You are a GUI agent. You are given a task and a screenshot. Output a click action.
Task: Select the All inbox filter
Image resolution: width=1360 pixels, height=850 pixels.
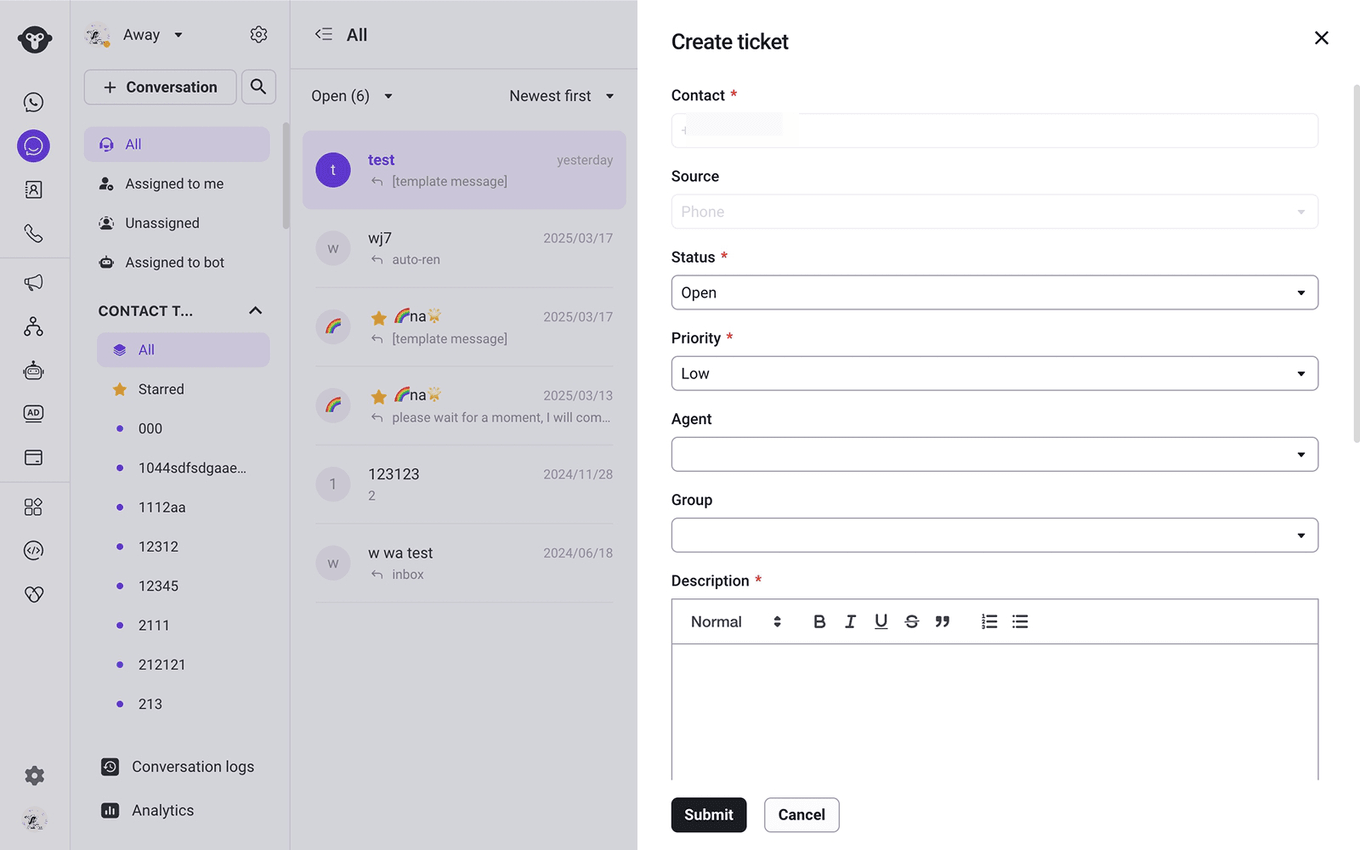click(x=177, y=144)
